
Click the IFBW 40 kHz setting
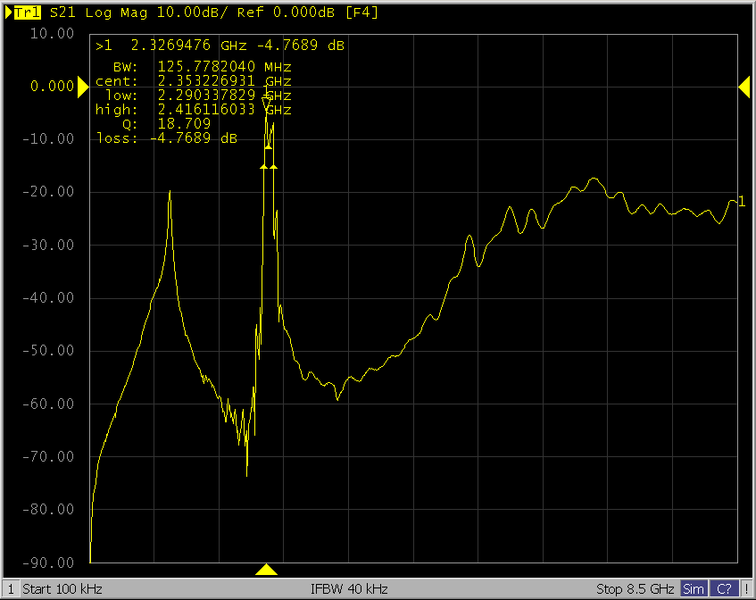click(x=349, y=588)
